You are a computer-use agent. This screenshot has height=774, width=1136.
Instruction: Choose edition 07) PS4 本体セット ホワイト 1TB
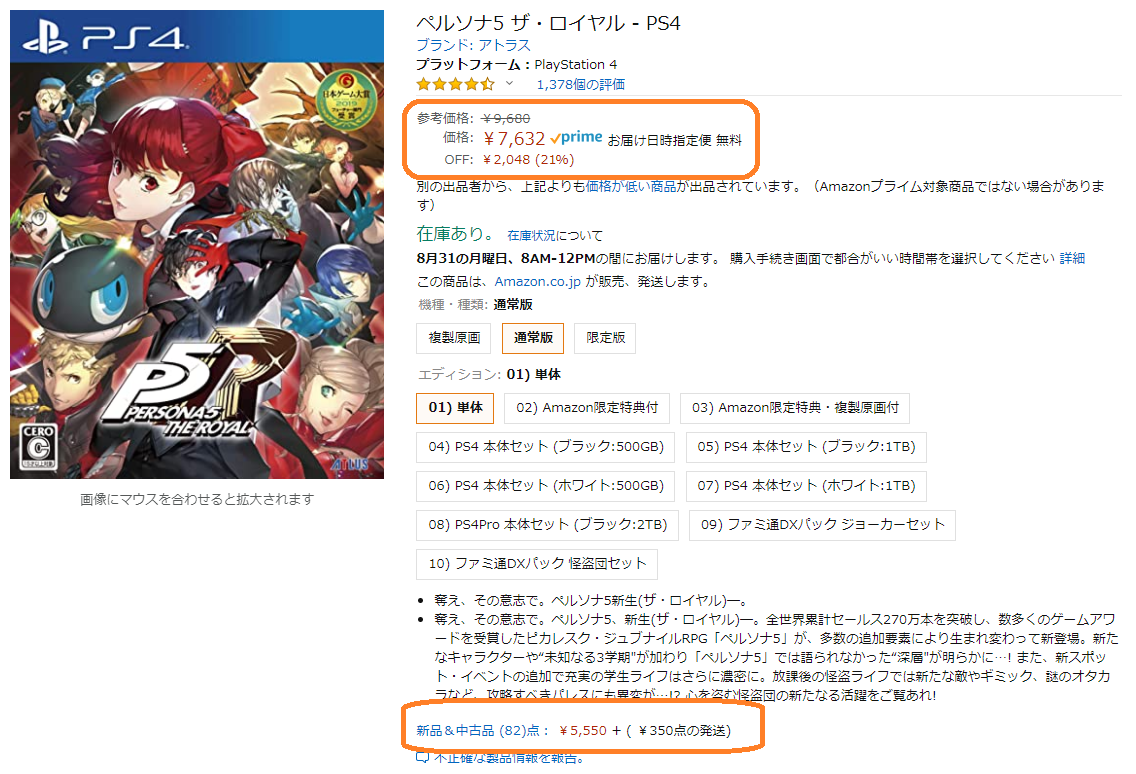[x=806, y=486]
